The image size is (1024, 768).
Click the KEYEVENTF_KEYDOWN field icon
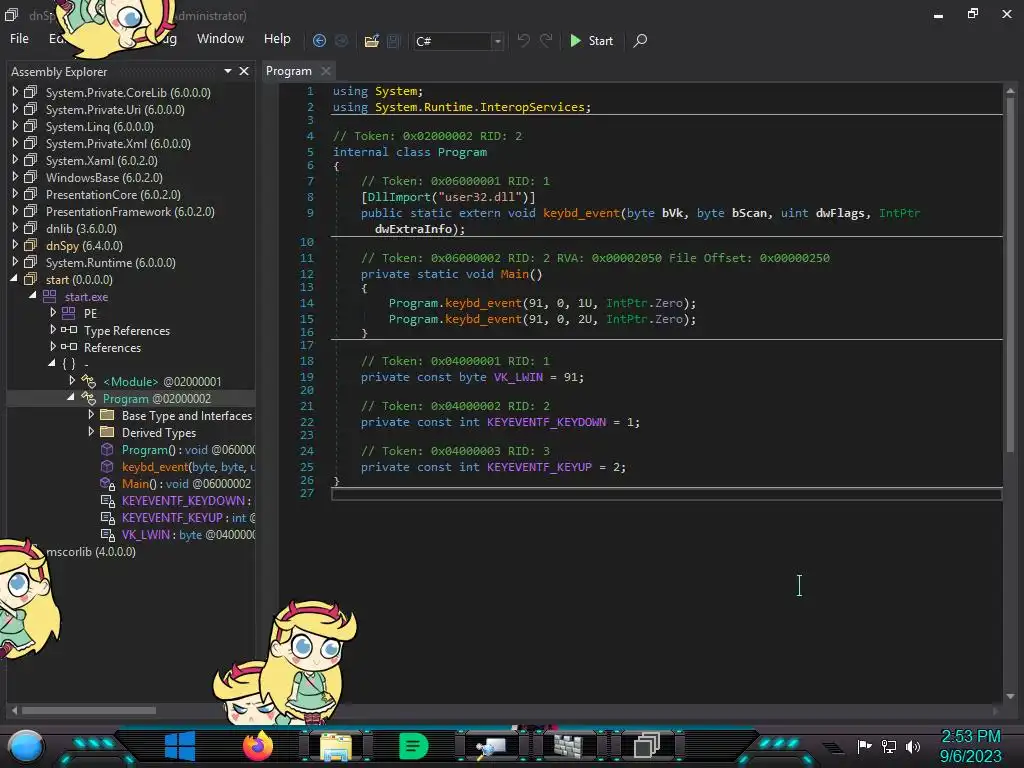tap(107, 501)
